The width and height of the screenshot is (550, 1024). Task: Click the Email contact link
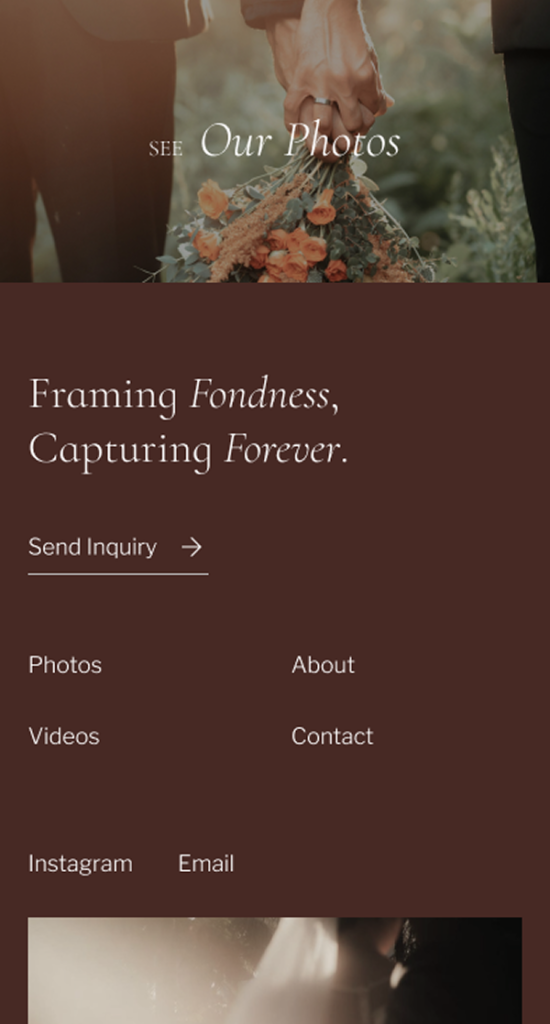pos(206,863)
